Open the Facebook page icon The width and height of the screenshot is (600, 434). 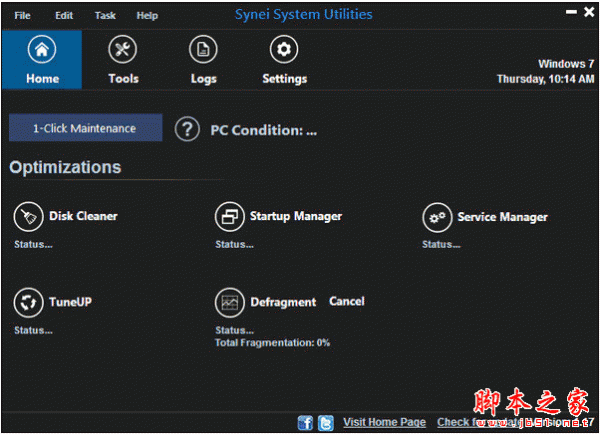(x=305, y=423)
